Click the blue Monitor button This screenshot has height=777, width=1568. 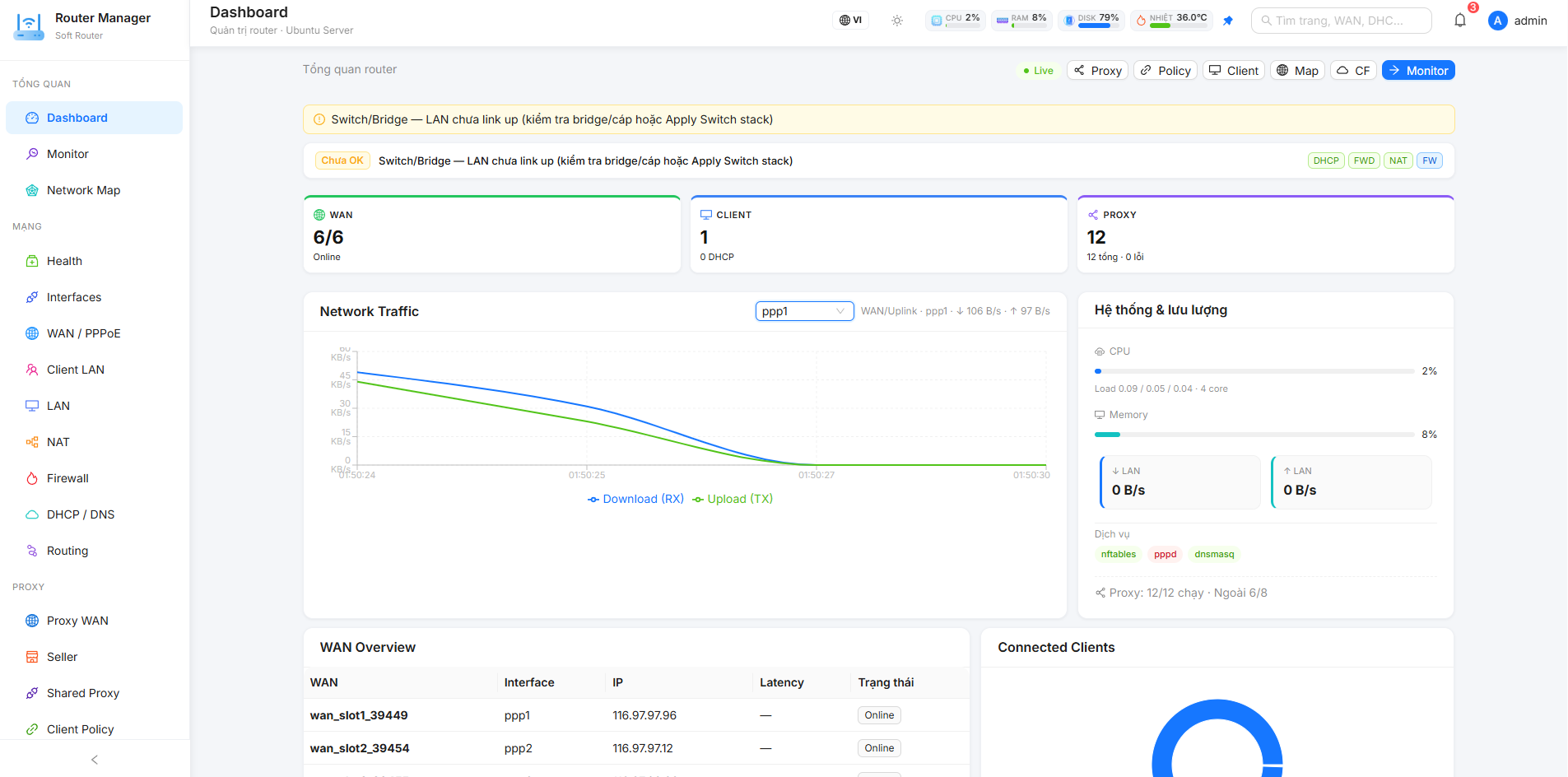pyautogui.click(x=1418, y=71)
